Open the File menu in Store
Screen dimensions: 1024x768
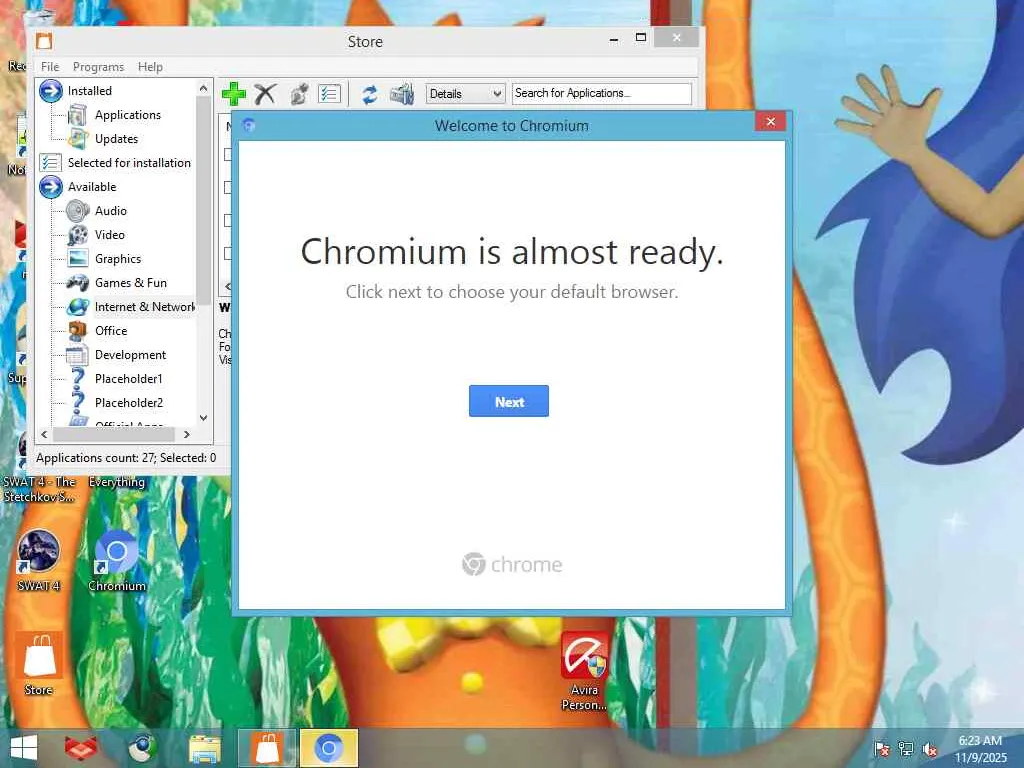tap(50, 67)
